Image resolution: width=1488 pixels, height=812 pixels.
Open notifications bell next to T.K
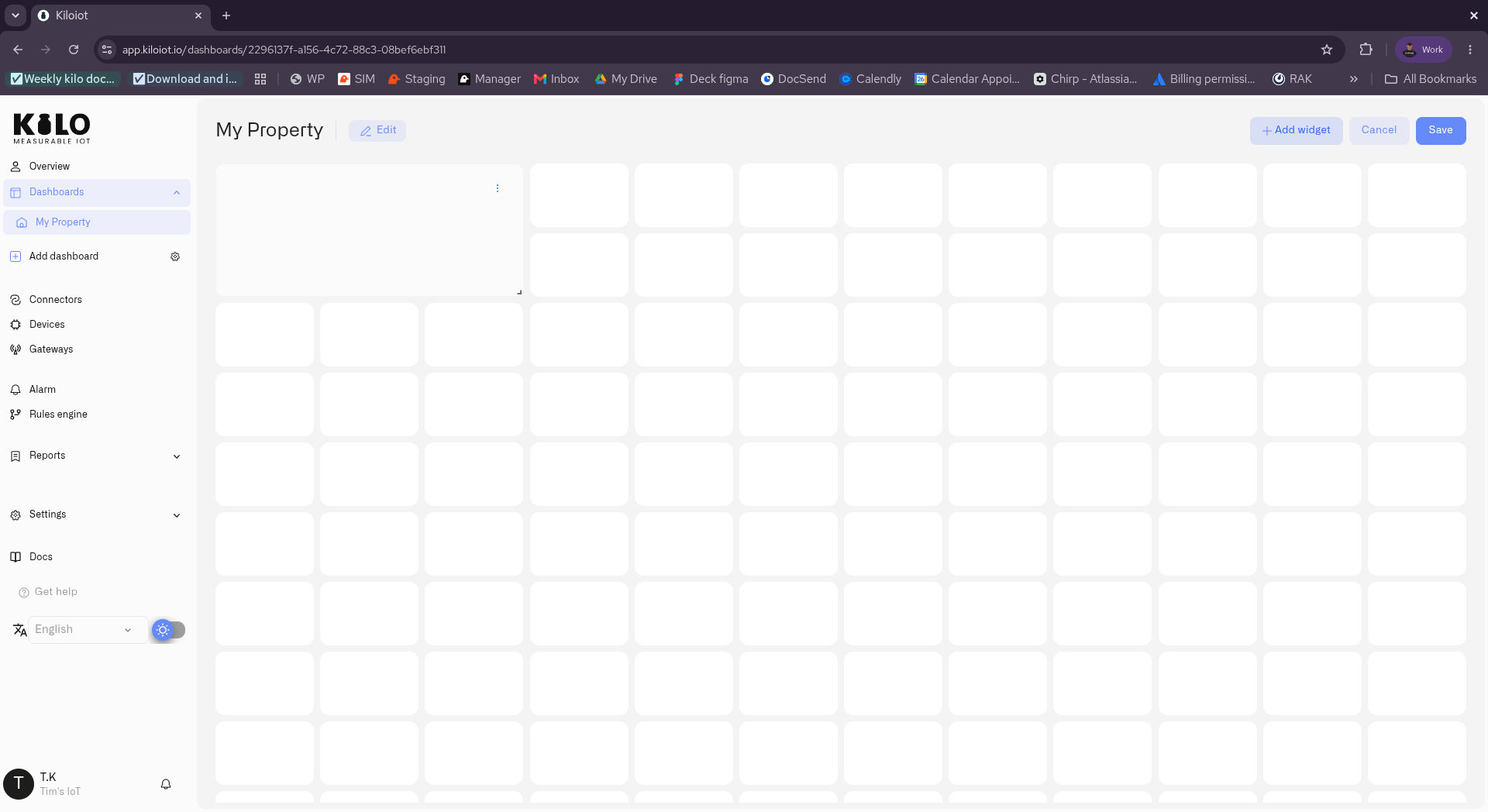click(x=166, y=784)
